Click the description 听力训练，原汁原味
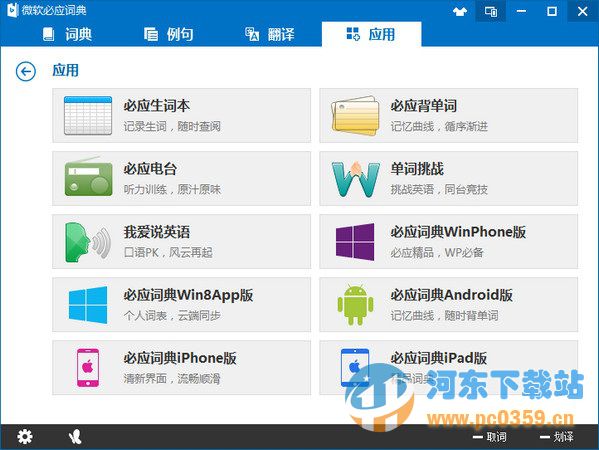The width and height of the screenshot is (599, 450). click(172, 189)
